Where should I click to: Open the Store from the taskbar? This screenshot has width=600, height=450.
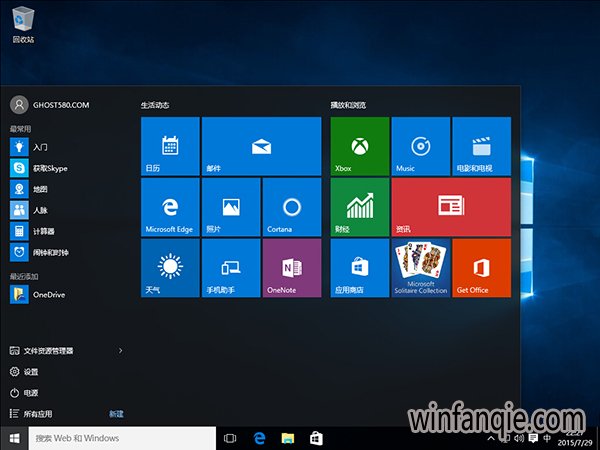click(316, 438)
